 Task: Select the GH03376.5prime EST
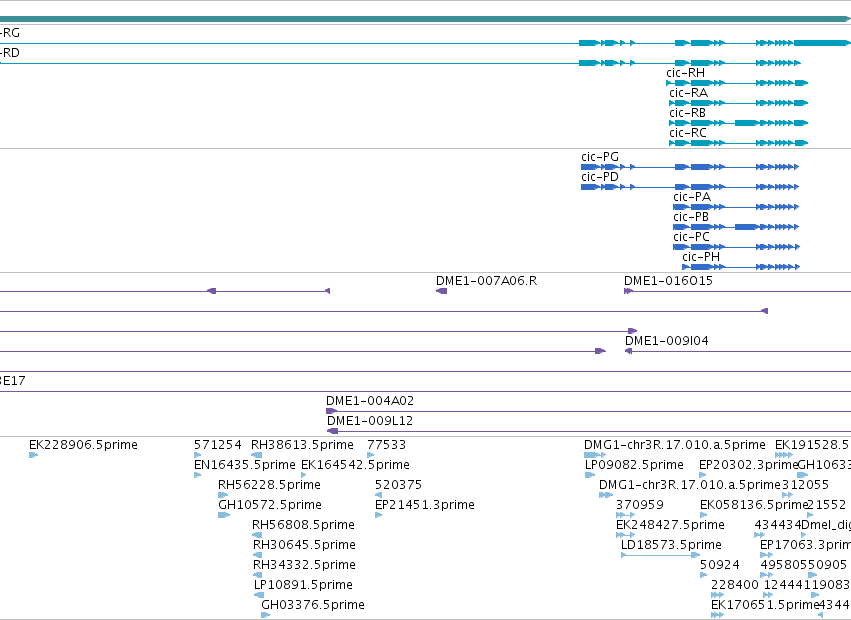(x=265, y=615)
